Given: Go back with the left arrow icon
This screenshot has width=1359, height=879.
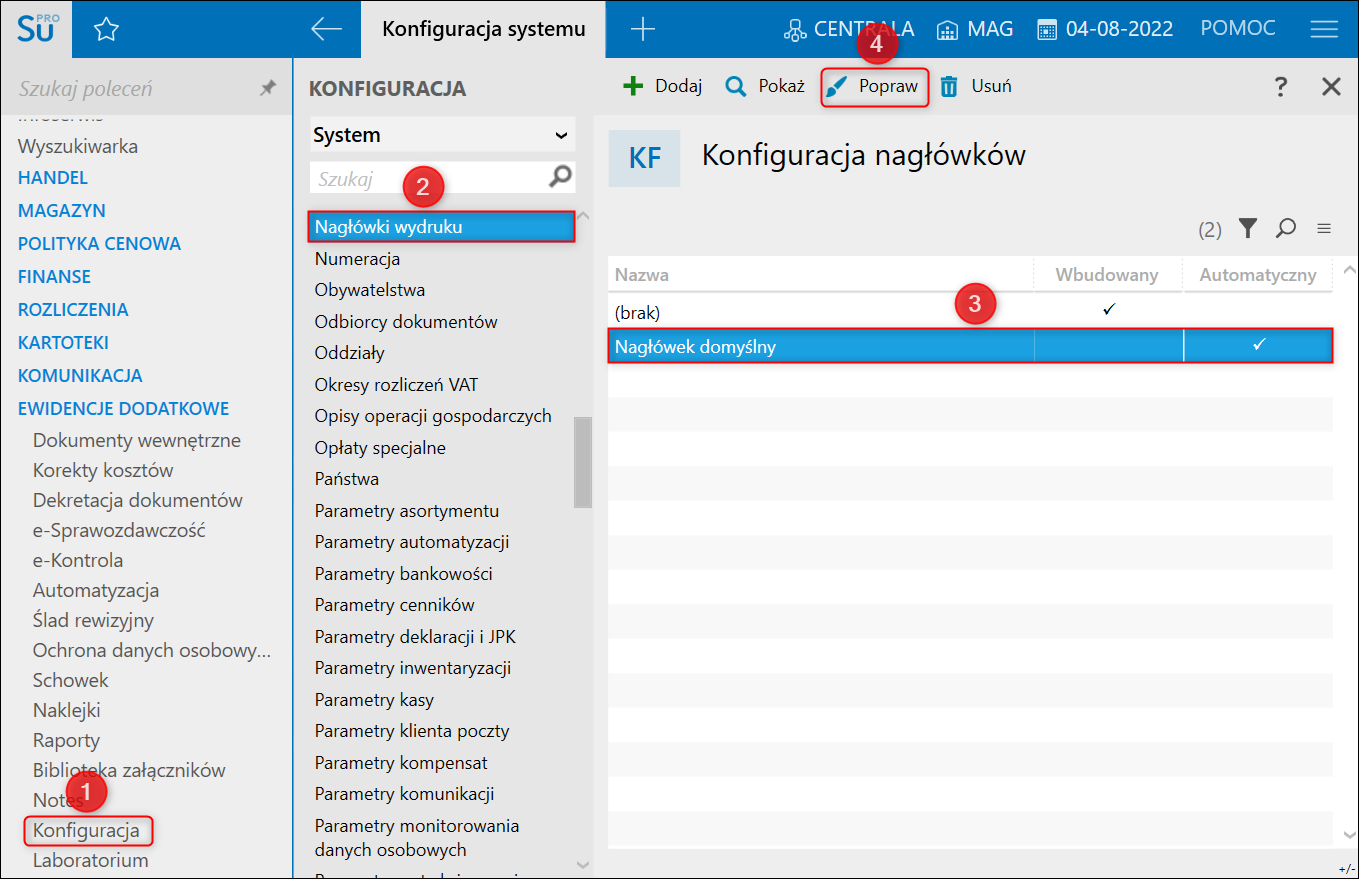Looking at the screenshot, I should click(x=326, y=29).
